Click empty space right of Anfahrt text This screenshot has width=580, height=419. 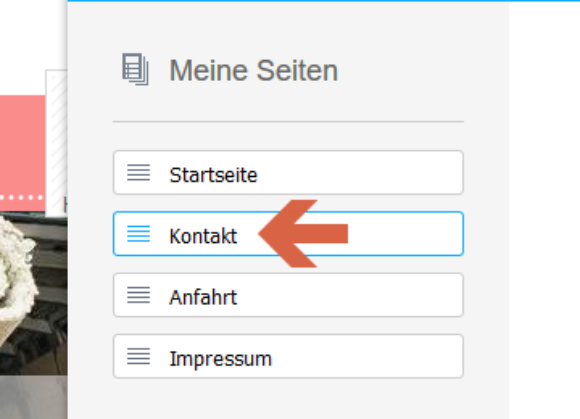pos(350,295)
